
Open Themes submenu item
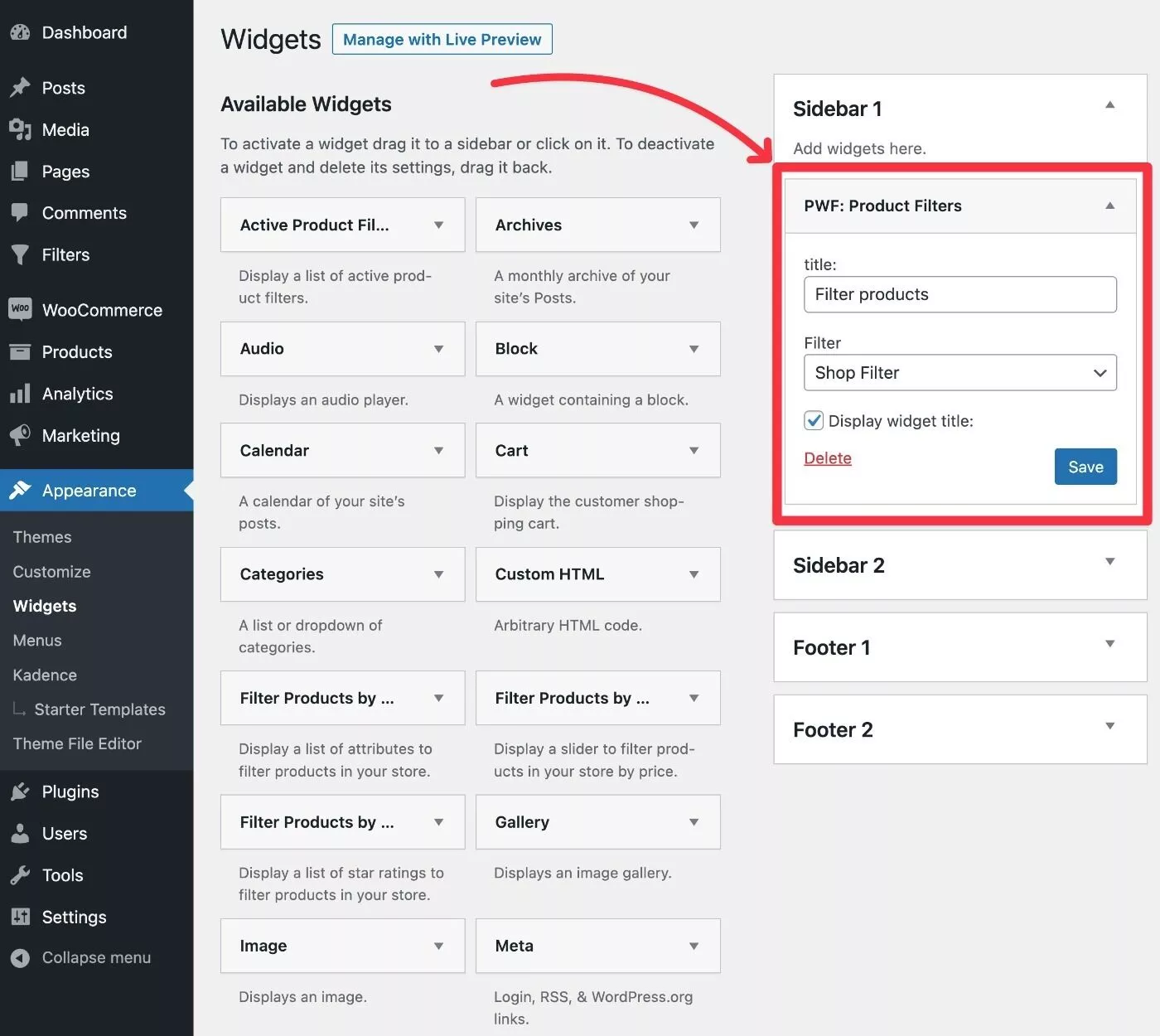pos(42,537)
